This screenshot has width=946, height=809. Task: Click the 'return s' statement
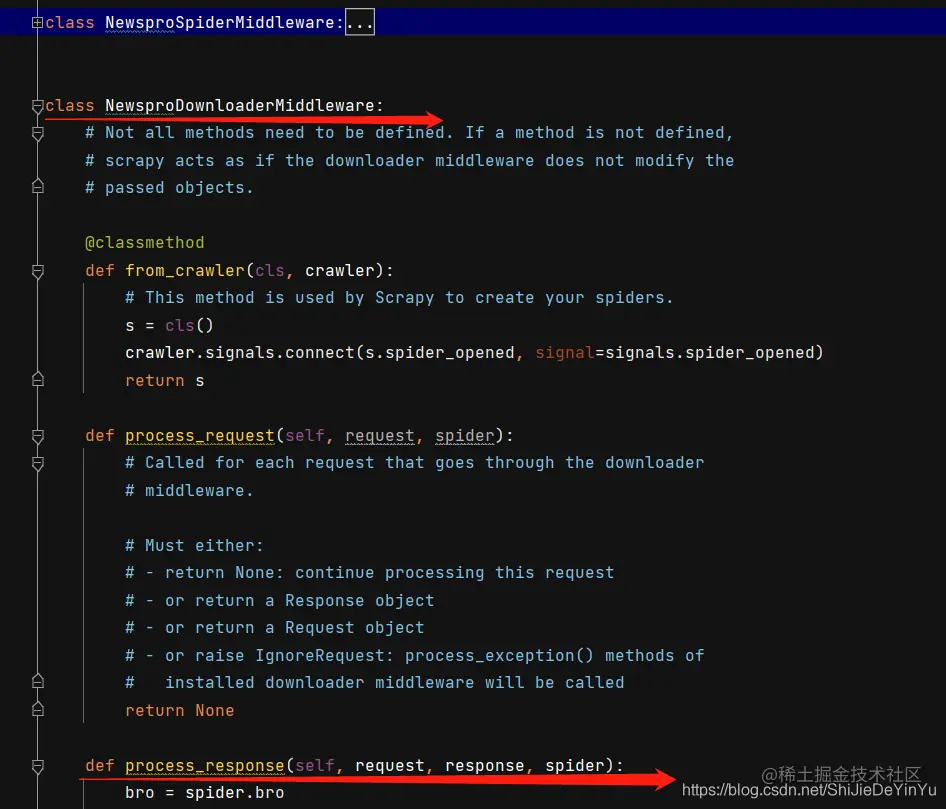tap(165, 381)
